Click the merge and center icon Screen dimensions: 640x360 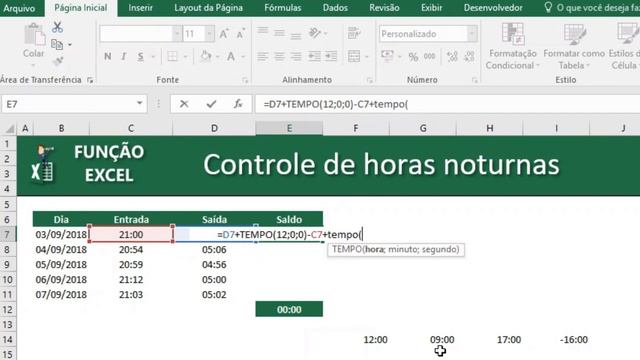[354, 56]
